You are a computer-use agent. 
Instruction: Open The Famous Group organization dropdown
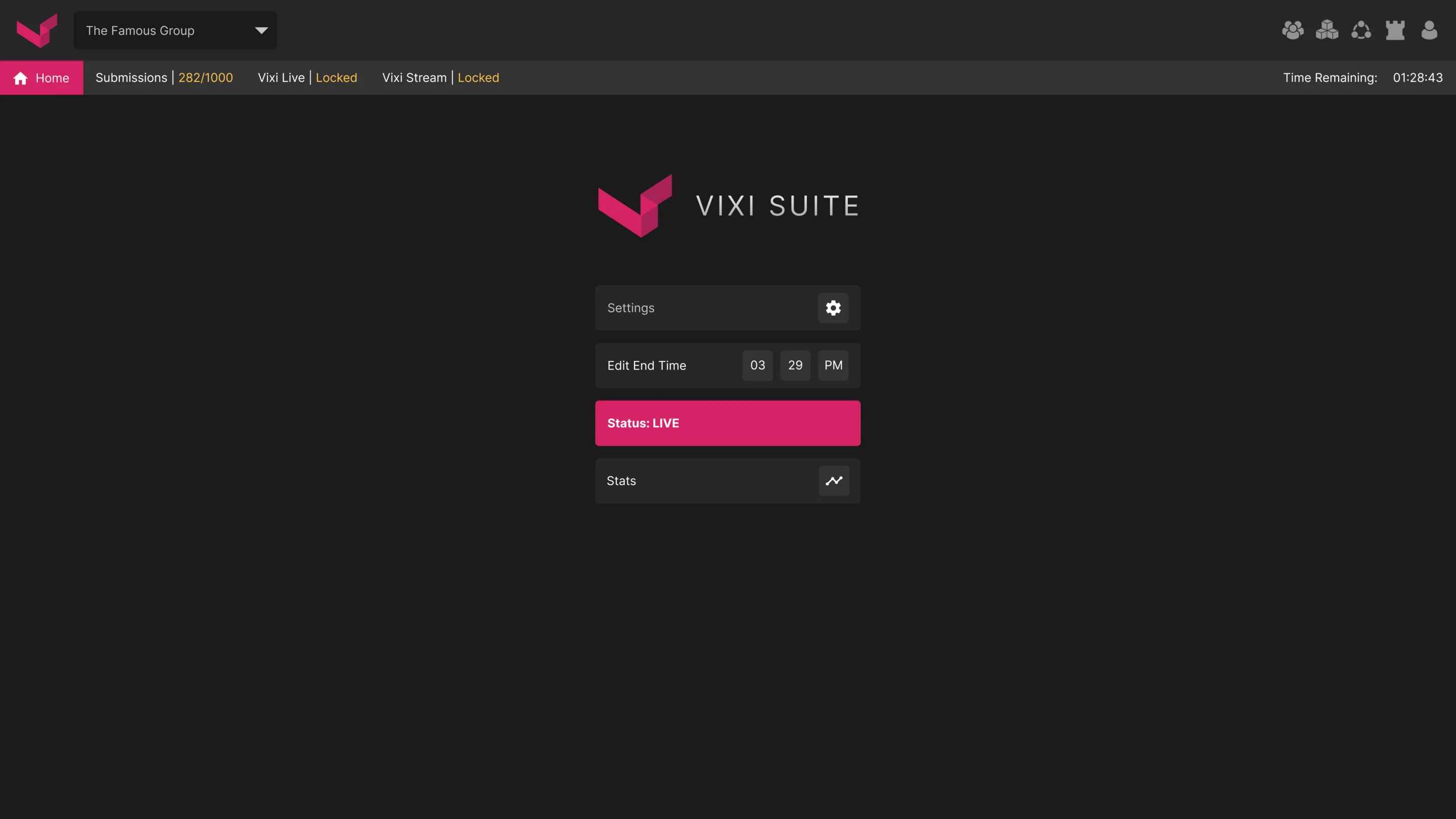click(175, 30)
